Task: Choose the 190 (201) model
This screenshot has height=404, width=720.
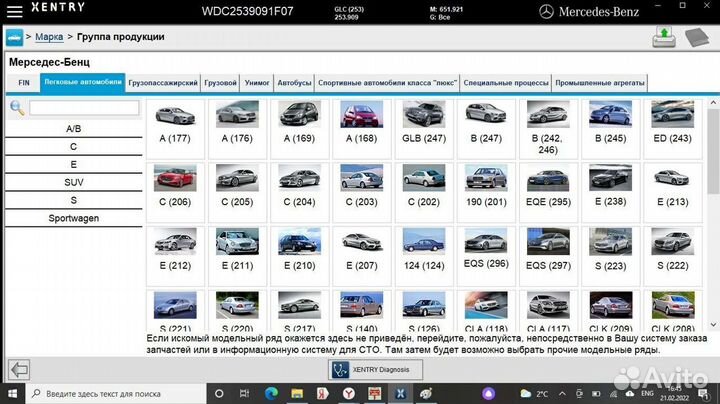Action: (x=486, y=193)
